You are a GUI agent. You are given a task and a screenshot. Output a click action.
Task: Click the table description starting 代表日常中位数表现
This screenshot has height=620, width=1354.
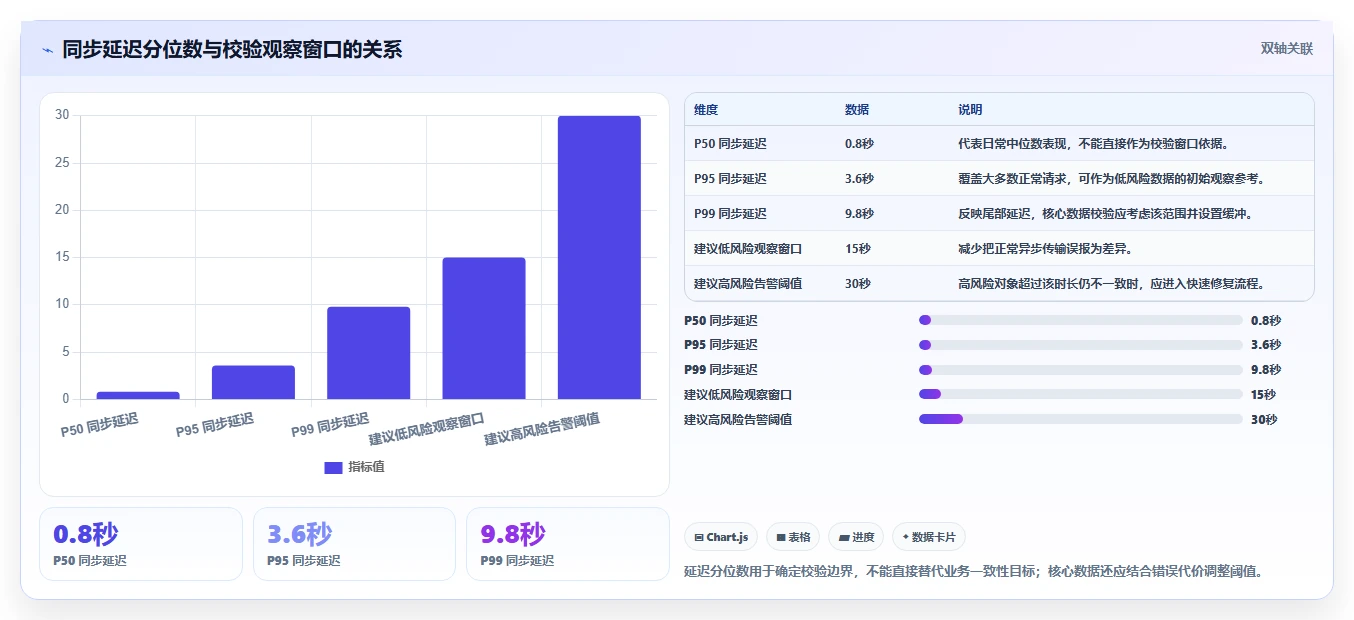pyautogui.click(x=1093, y=144)
